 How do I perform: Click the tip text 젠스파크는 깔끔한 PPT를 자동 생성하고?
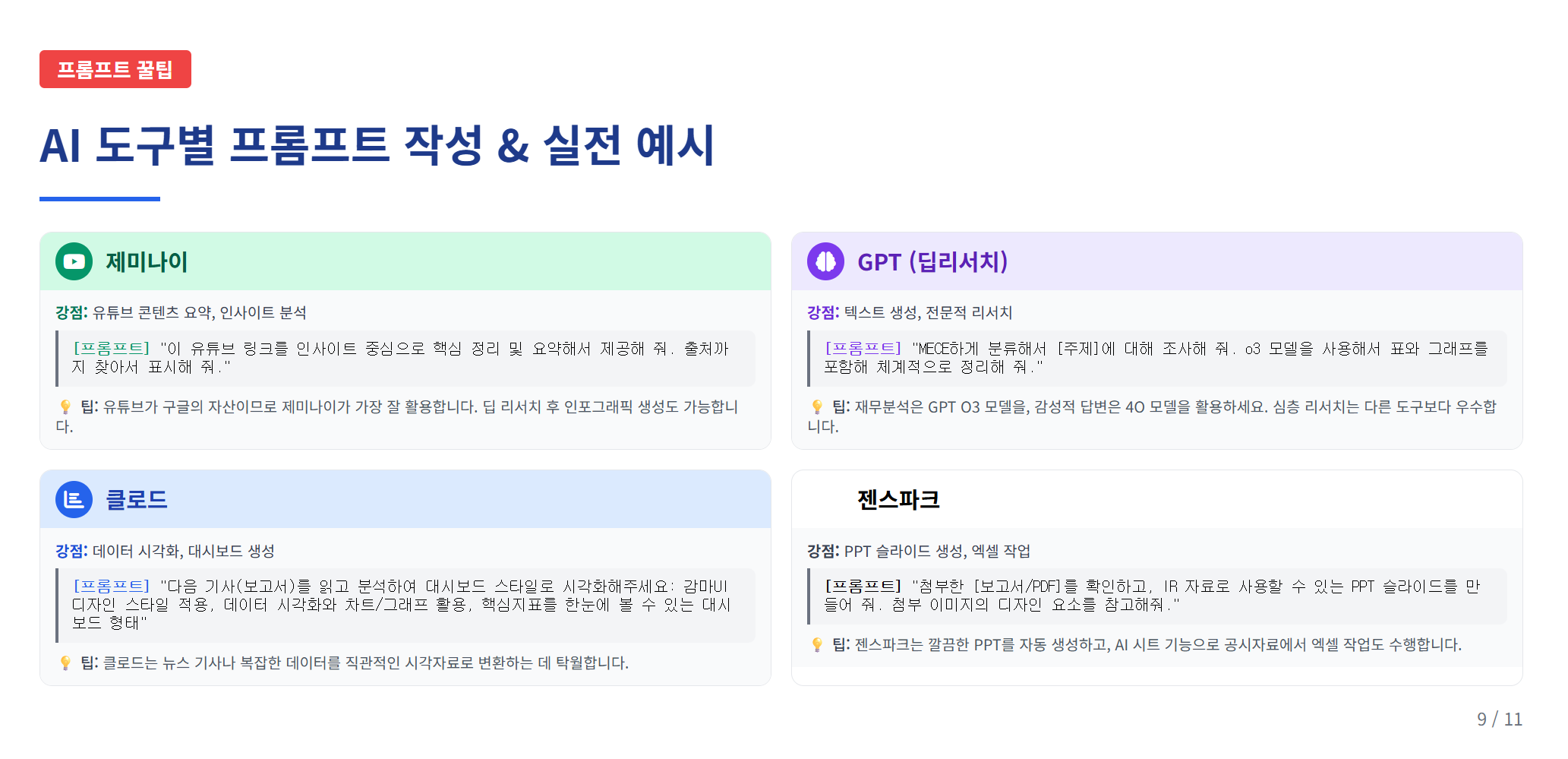tap(1159, 645)
